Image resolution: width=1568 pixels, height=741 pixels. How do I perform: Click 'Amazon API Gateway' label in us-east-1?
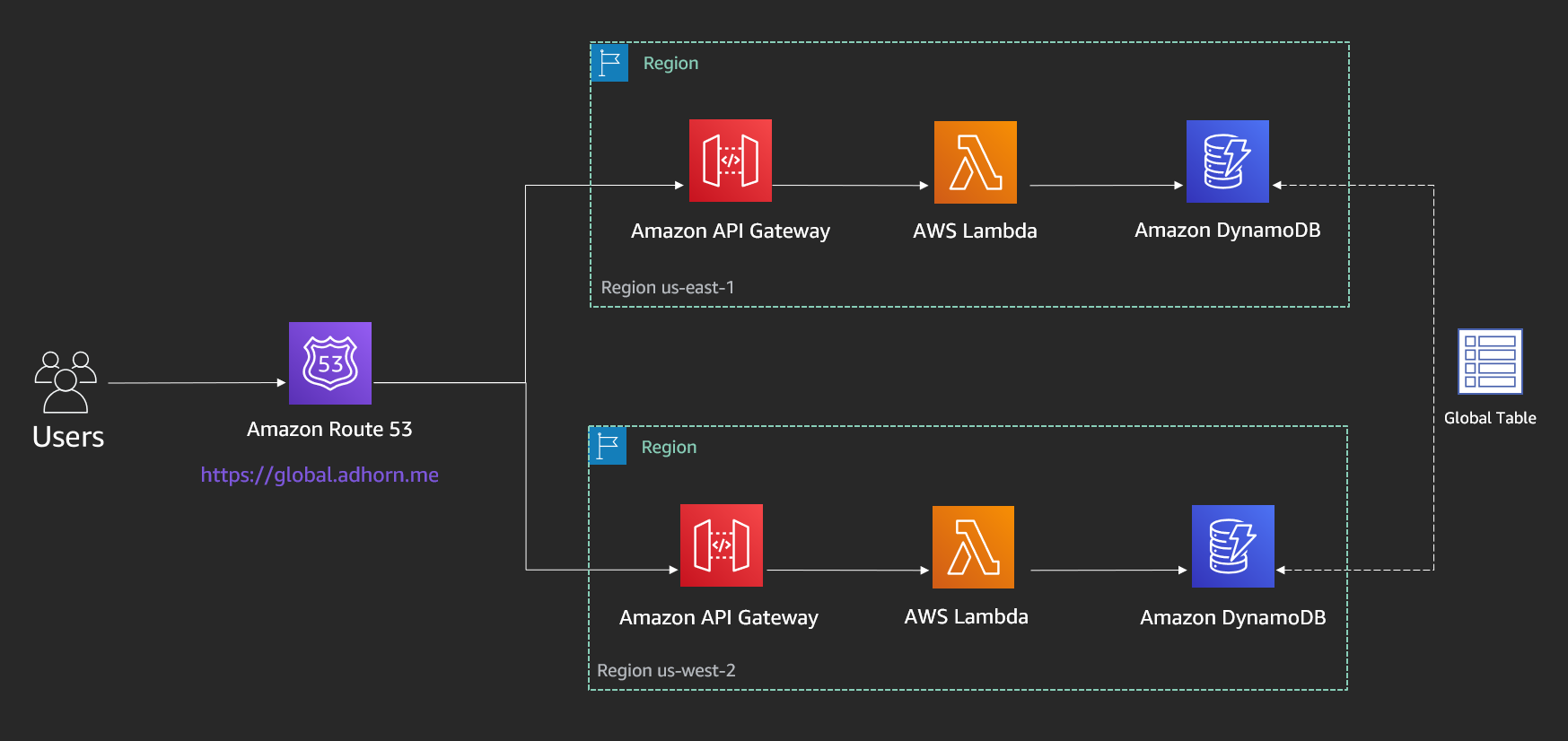[x=731, y=231]
